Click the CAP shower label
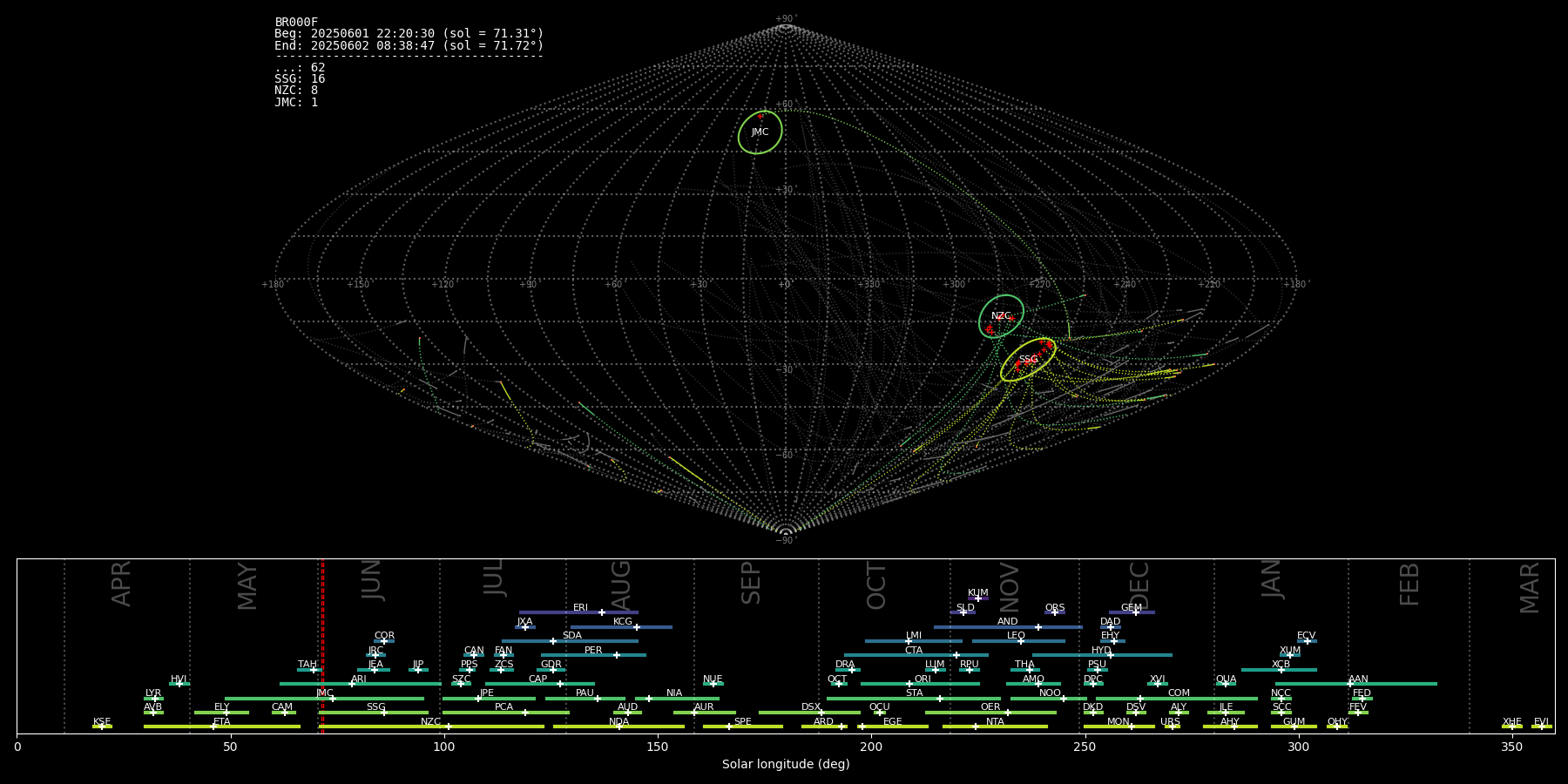The width and height of the screenshot is (1568, 784). (538, 679)
